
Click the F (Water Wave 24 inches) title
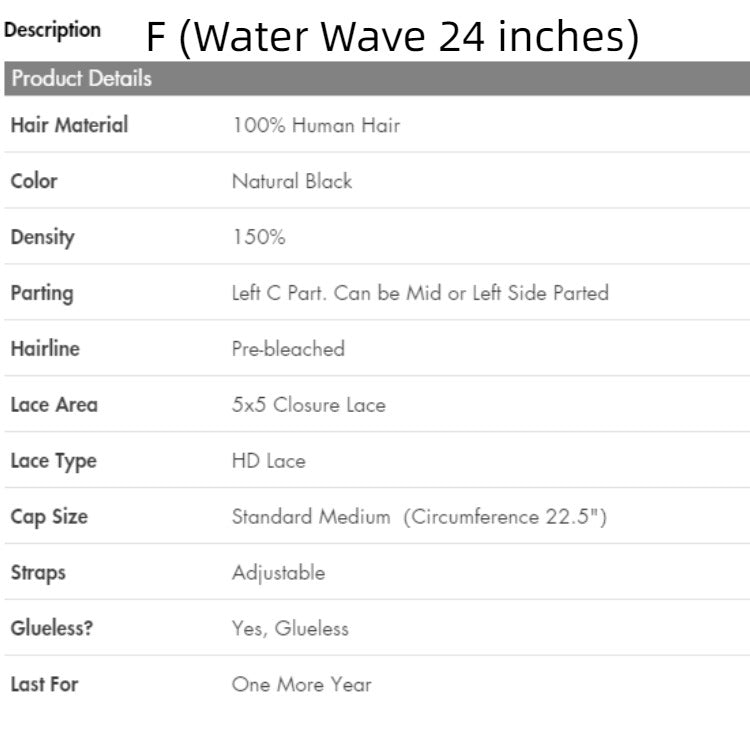(392, 38)
